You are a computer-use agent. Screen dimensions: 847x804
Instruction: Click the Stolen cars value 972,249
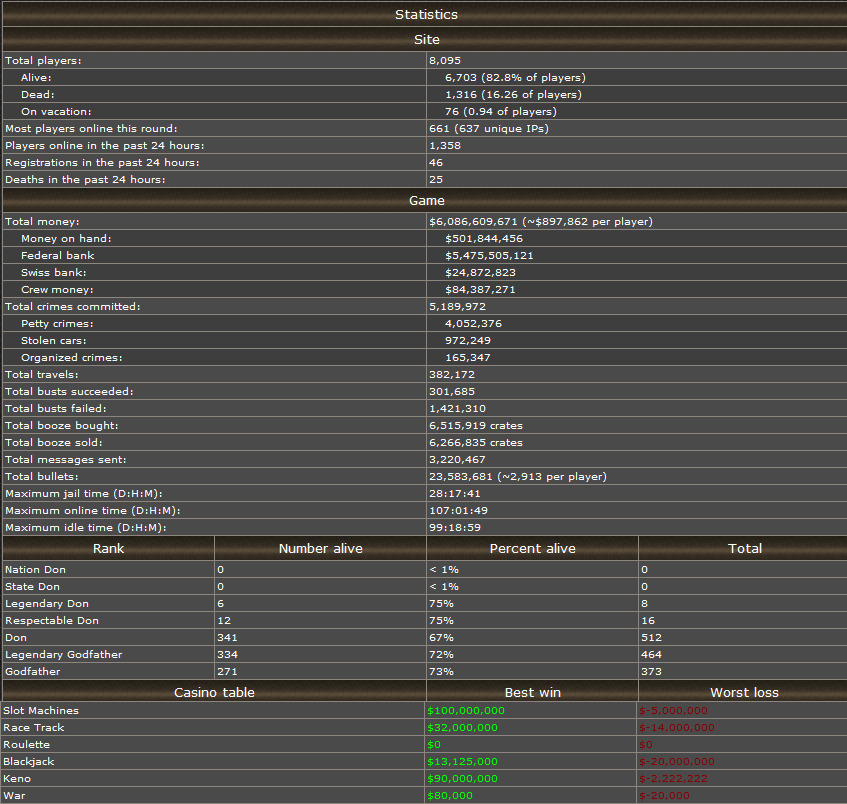tap(468, 340)
